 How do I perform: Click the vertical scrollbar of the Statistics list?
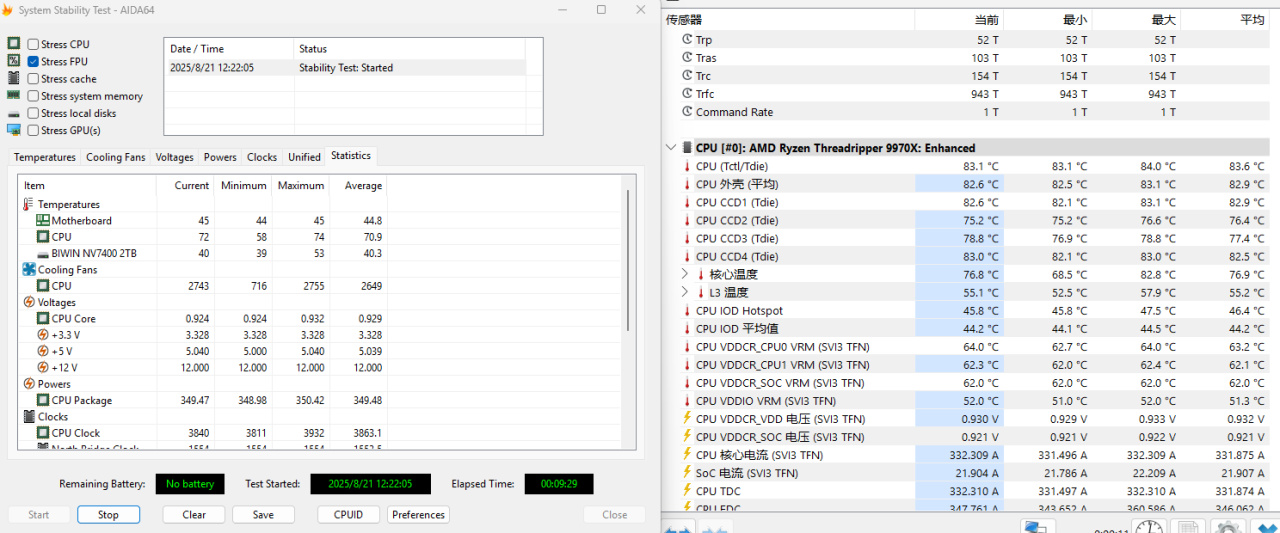point(628,260)
